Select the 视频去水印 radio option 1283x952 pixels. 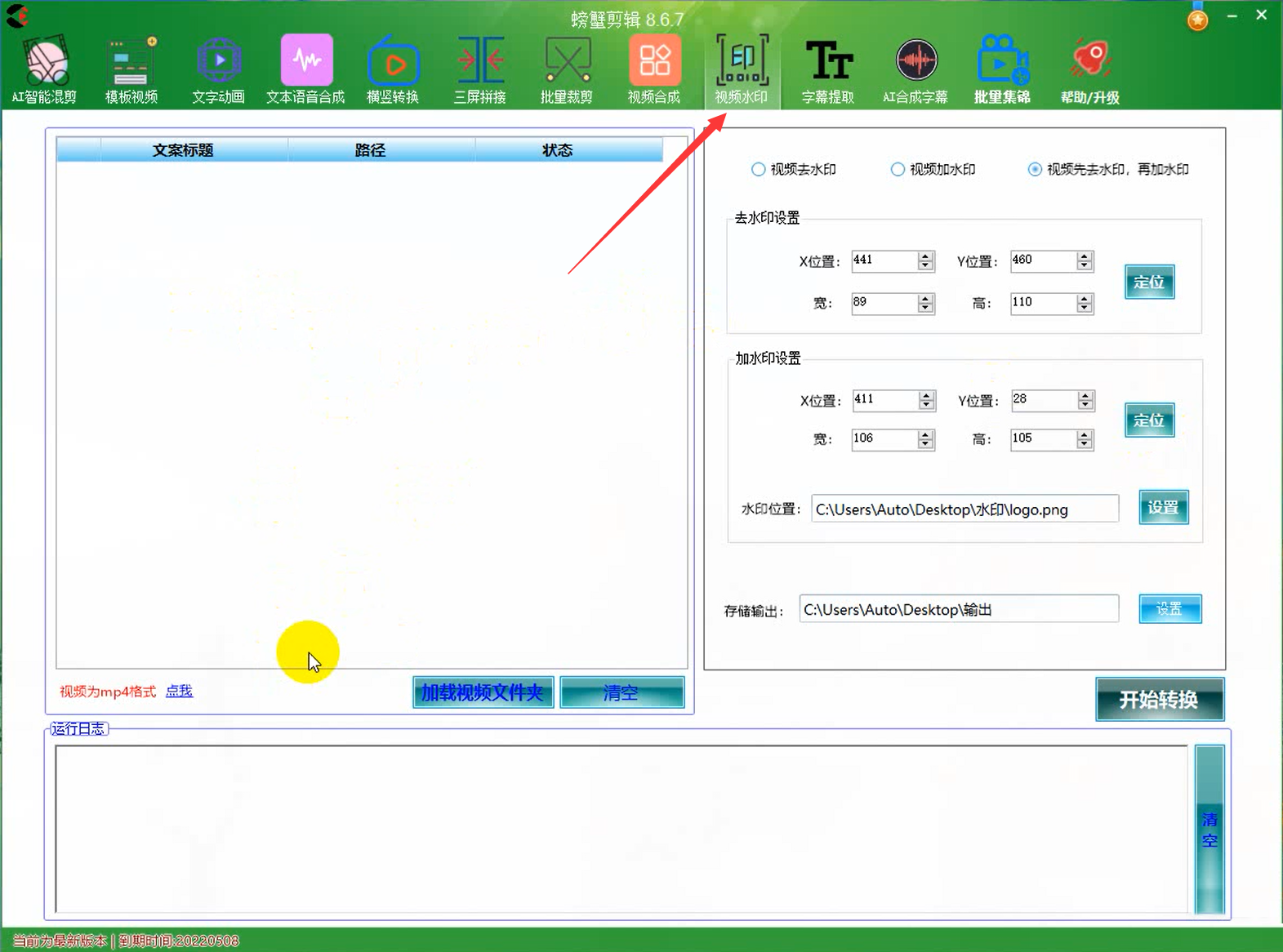(x=759, y=169)
